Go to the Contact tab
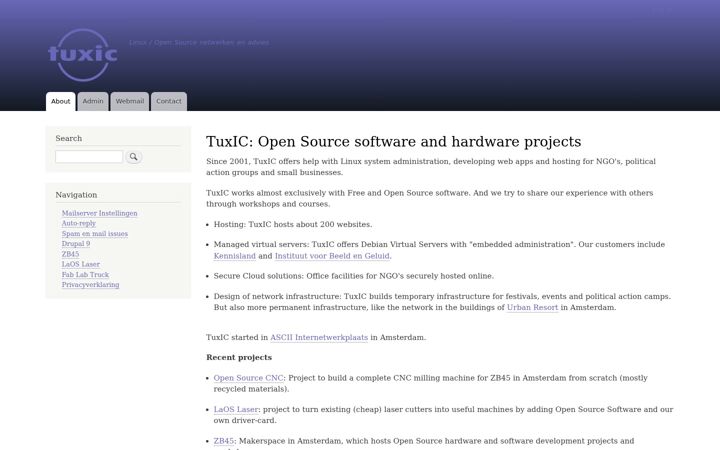Viewport: 720px width, 450px height. [x=169, y=101]
